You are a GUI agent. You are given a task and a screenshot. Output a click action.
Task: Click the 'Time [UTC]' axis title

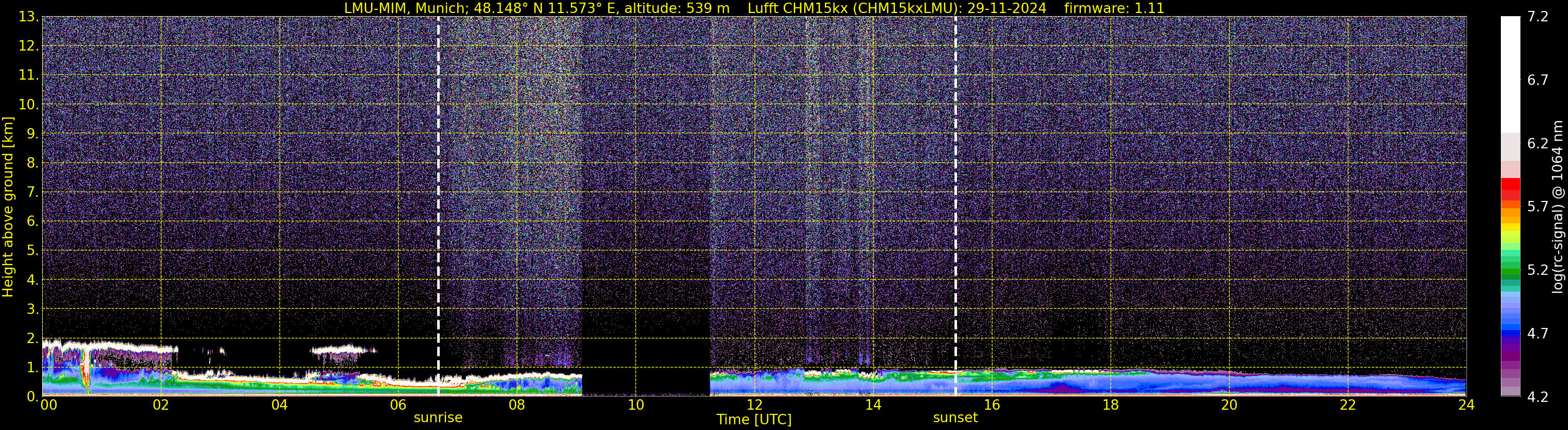tap(754, 420)
